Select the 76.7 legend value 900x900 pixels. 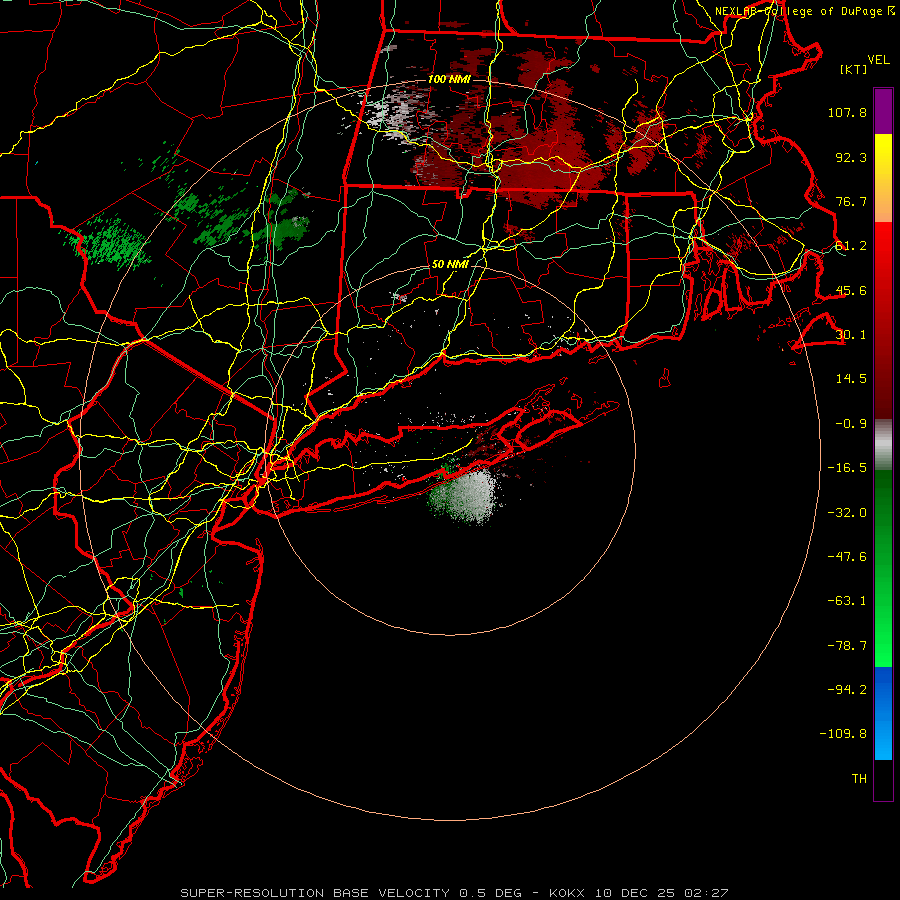coord(851,201)
